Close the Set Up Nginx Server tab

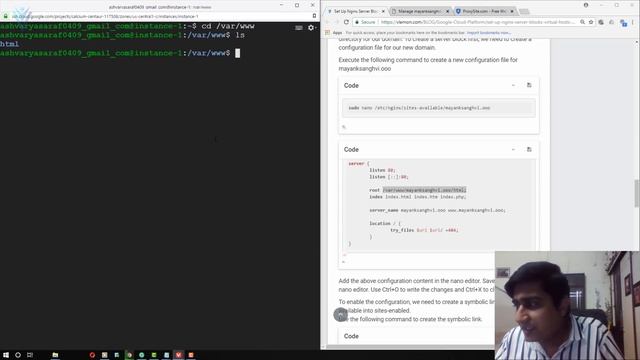(x=383, y=11)
